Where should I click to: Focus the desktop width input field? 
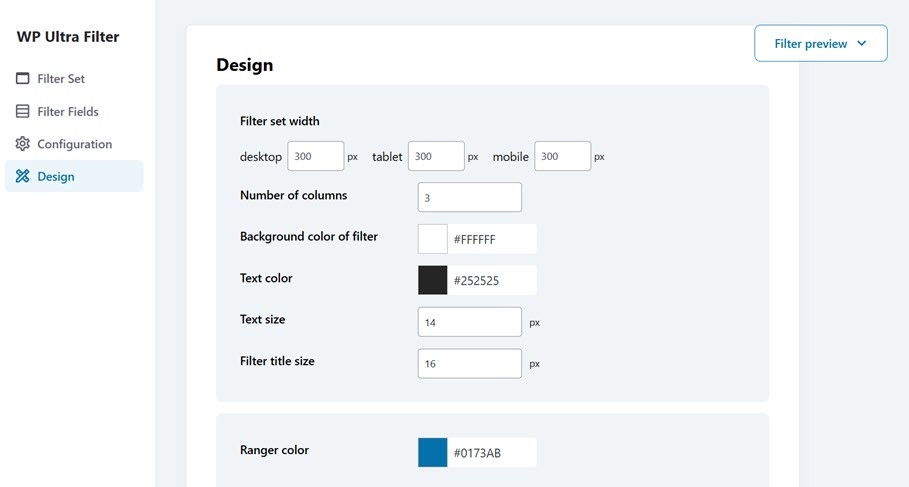pos(316,157)
